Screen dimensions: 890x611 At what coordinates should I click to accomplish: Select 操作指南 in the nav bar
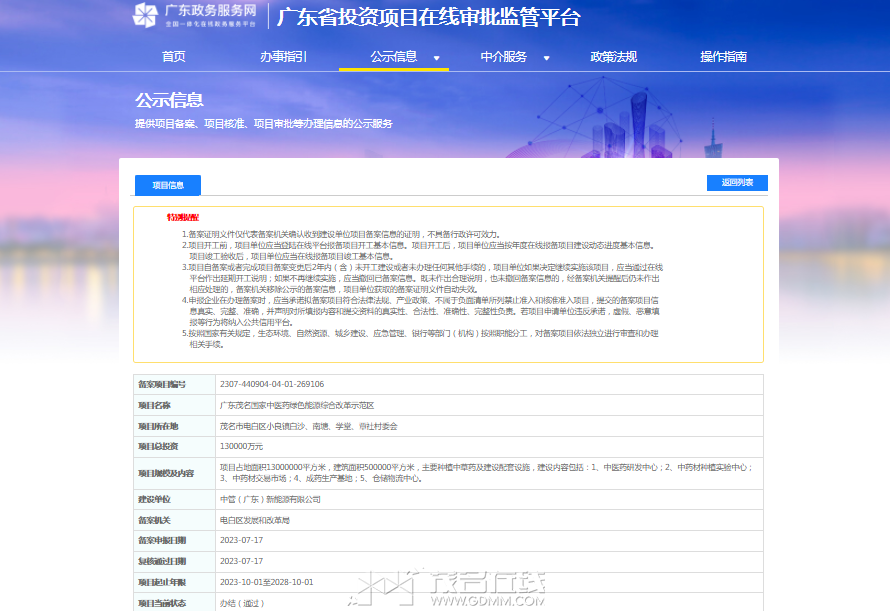[x=723, y=57]
